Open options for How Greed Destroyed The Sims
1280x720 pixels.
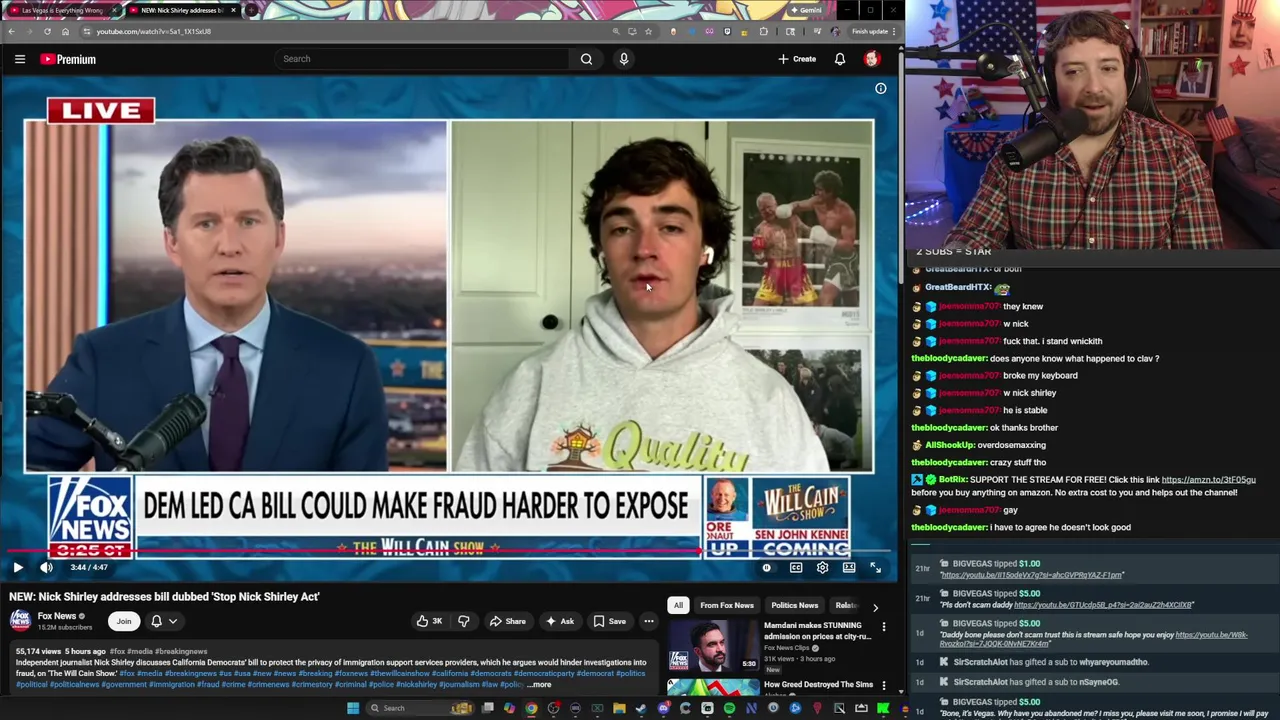[x=884, y=686]
